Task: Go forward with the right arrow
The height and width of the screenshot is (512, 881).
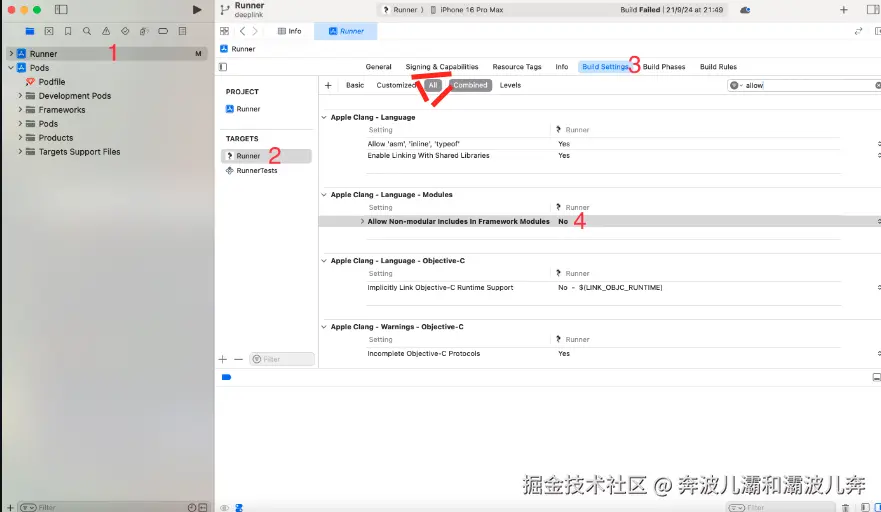Action: click(x=255, y=31)
